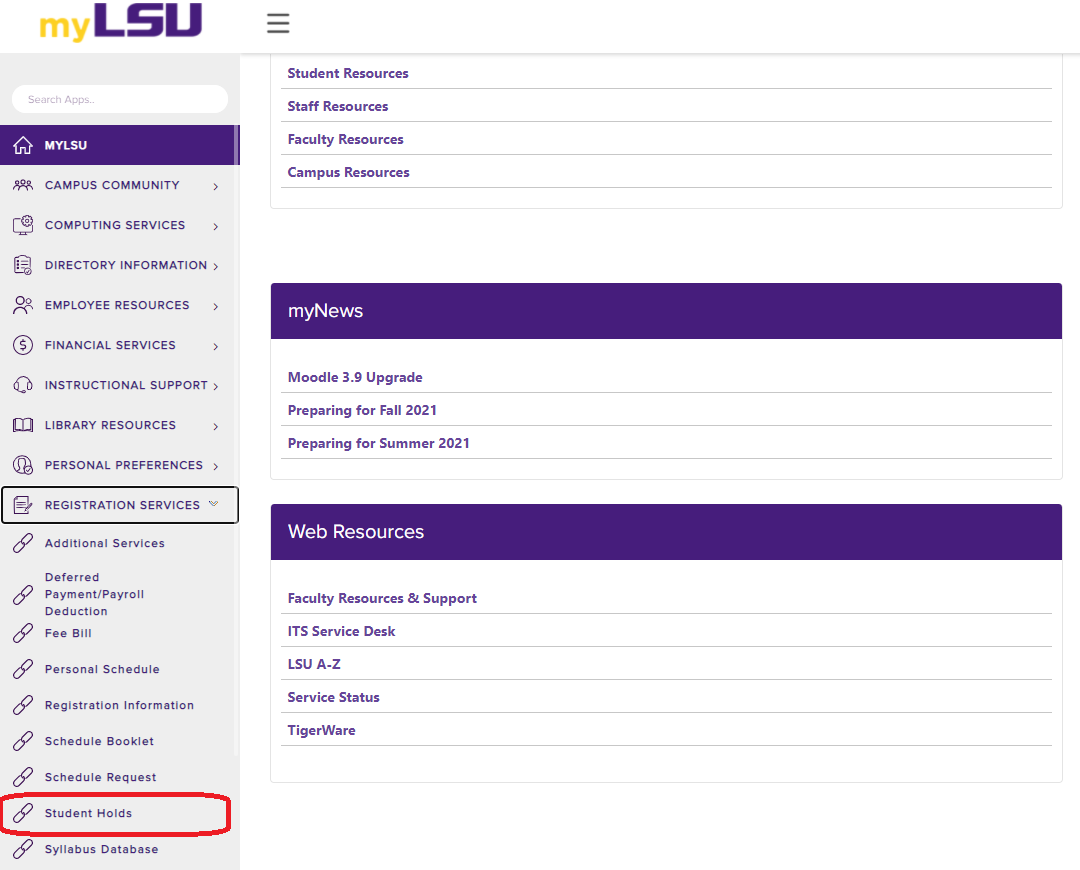
Task: Open Faculty Resources link
Action: click(x=345, y=139)
